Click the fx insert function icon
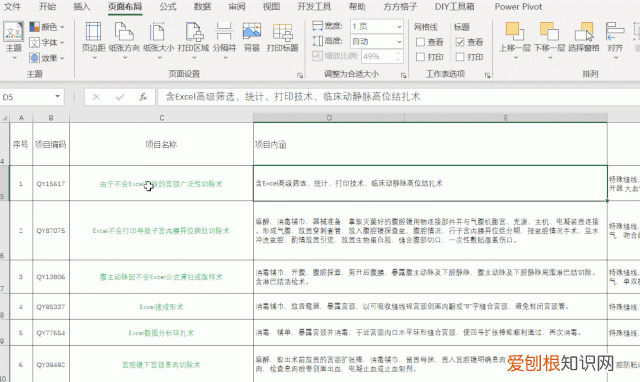 [143, 97]
